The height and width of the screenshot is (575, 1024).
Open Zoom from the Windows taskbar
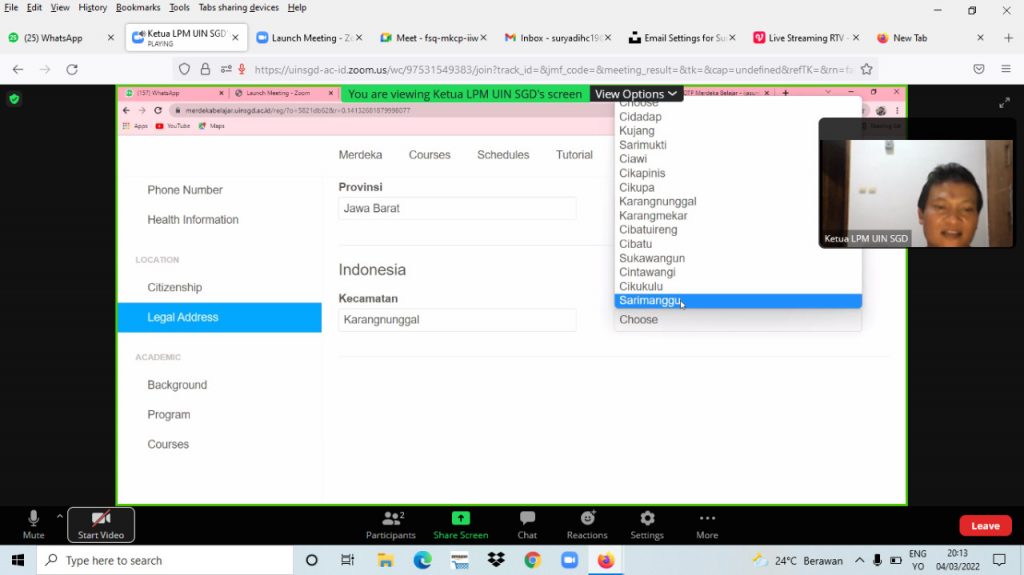point(569,561)
